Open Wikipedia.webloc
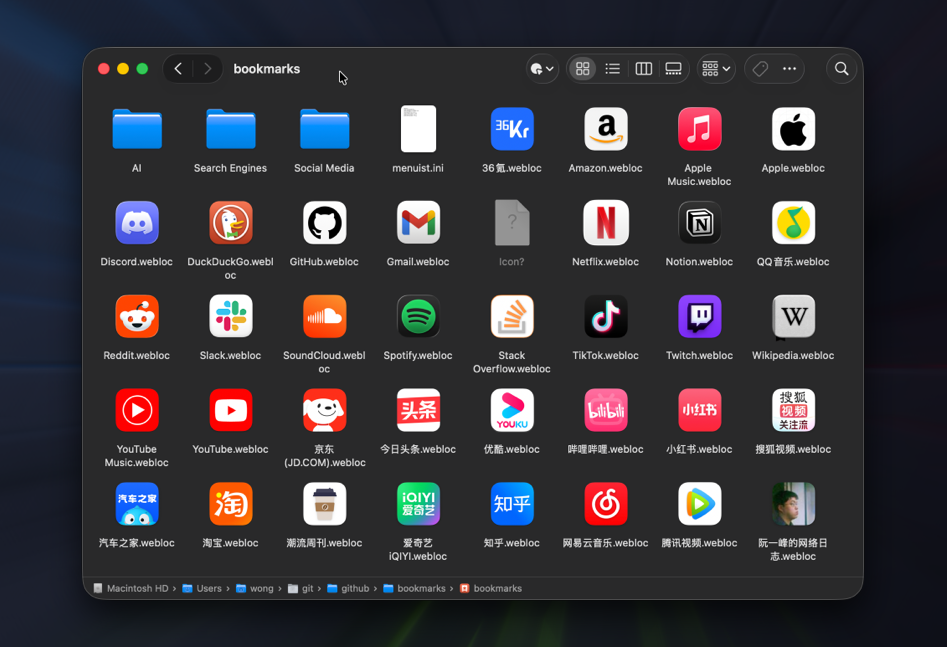Viewport: 947px width, 647px height. 793,316
